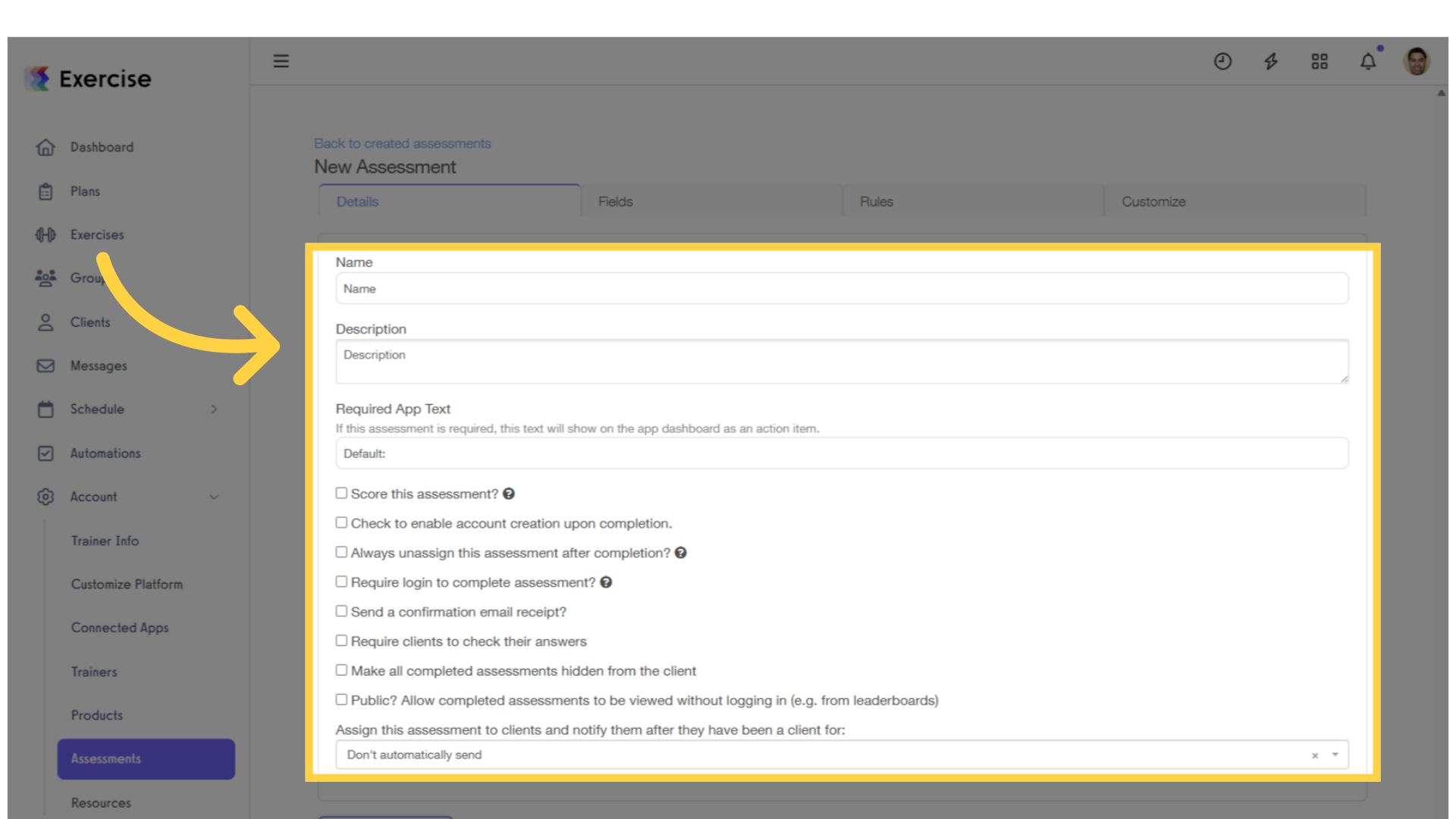This screenshot has width=1456, height=819.
Task: Click the Account gear icon
Action: (x=45, y=497)
